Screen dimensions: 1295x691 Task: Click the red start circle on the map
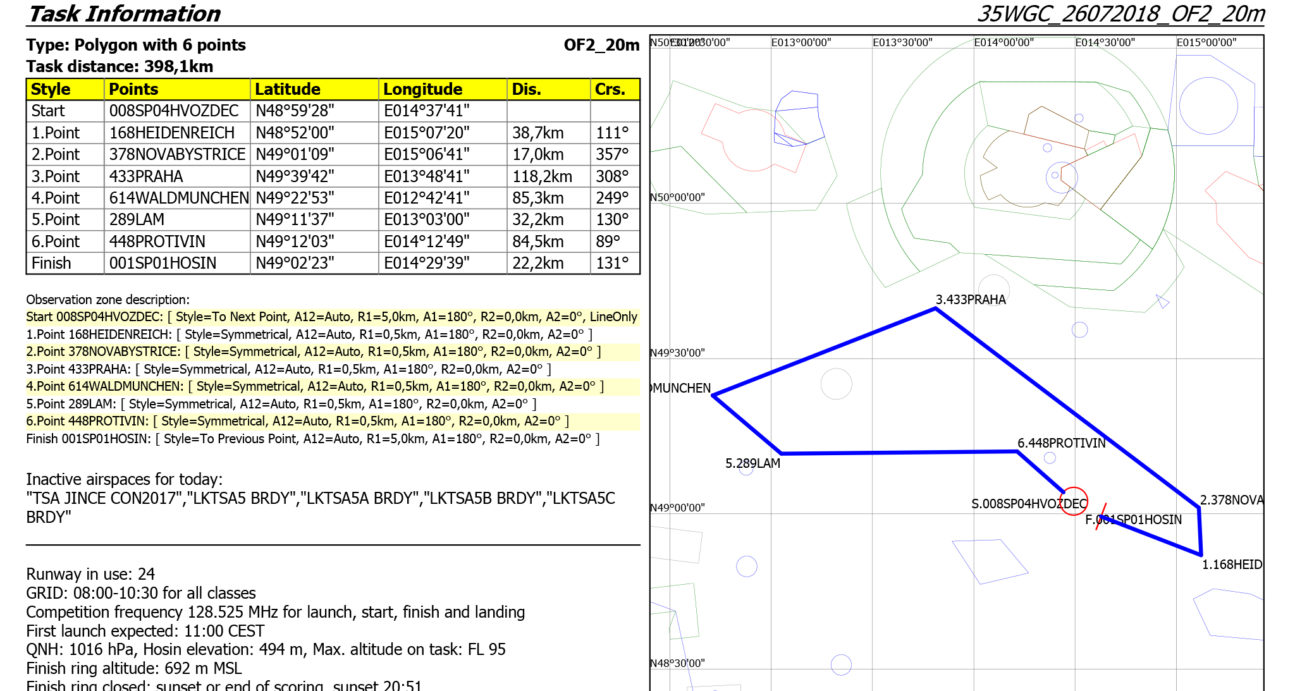point(1073,501)
